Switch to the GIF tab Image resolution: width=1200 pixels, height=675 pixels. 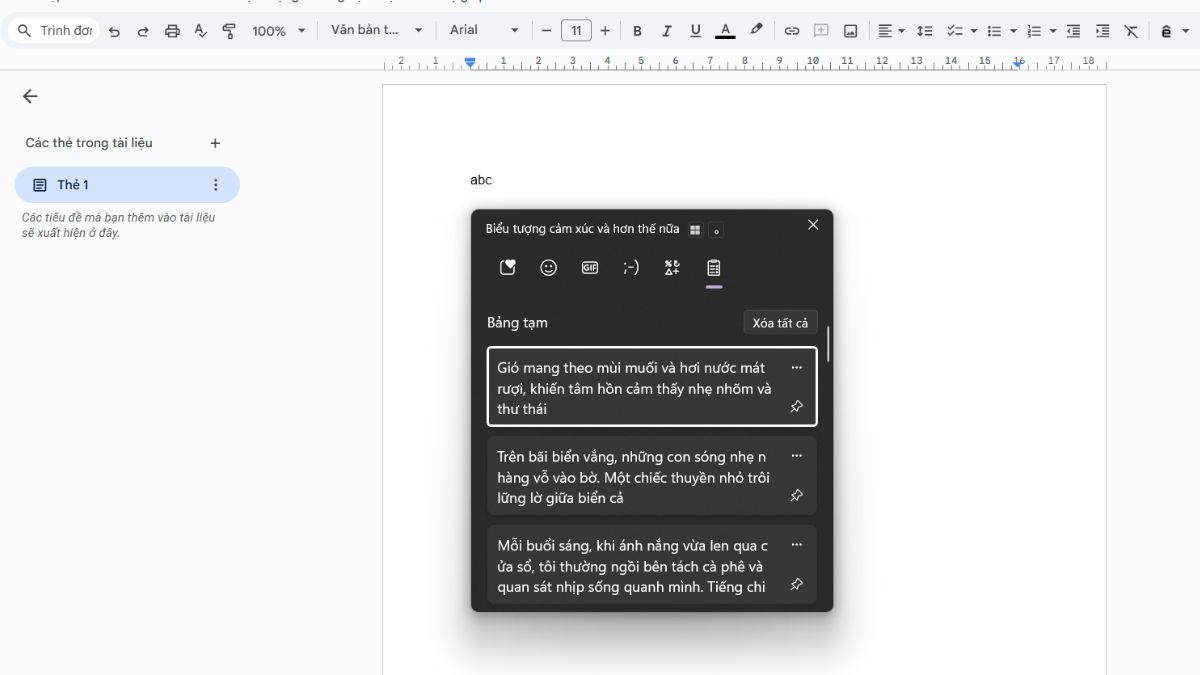(590, 267)
